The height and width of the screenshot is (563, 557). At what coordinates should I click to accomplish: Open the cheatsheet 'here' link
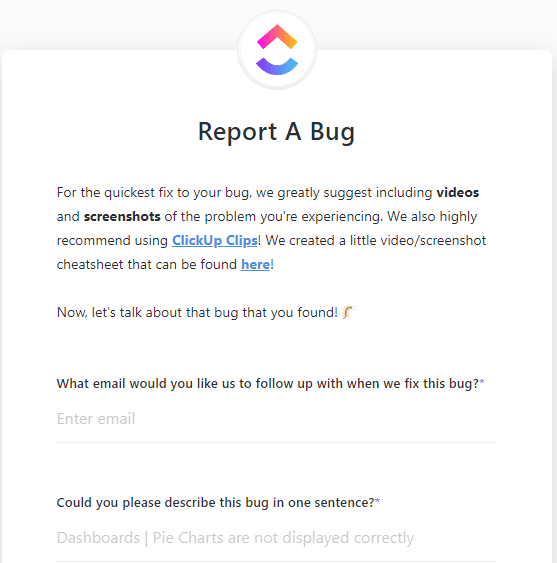255,264
